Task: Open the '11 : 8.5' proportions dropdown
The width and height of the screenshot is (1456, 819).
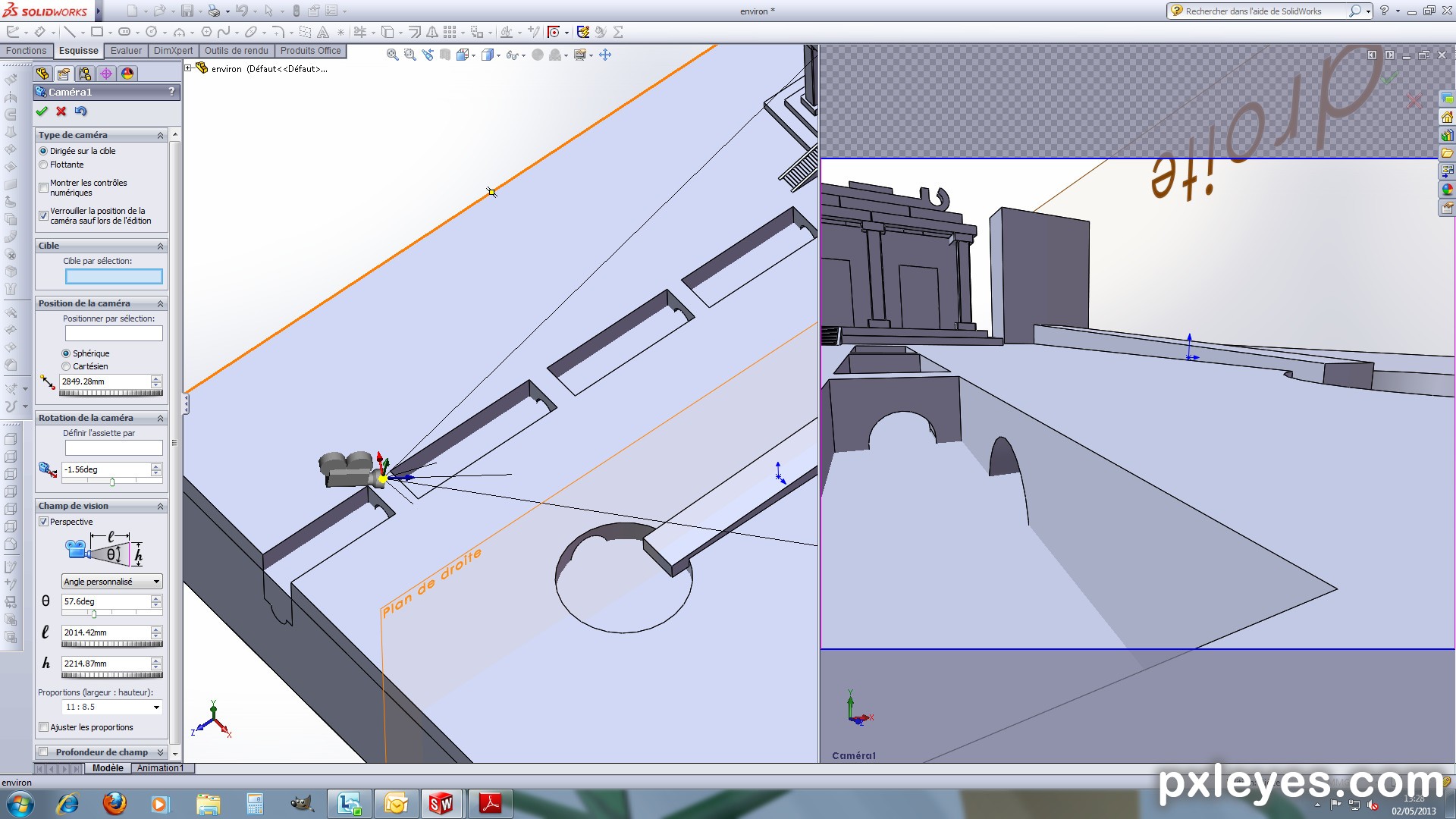Action: tap(112, 707)
